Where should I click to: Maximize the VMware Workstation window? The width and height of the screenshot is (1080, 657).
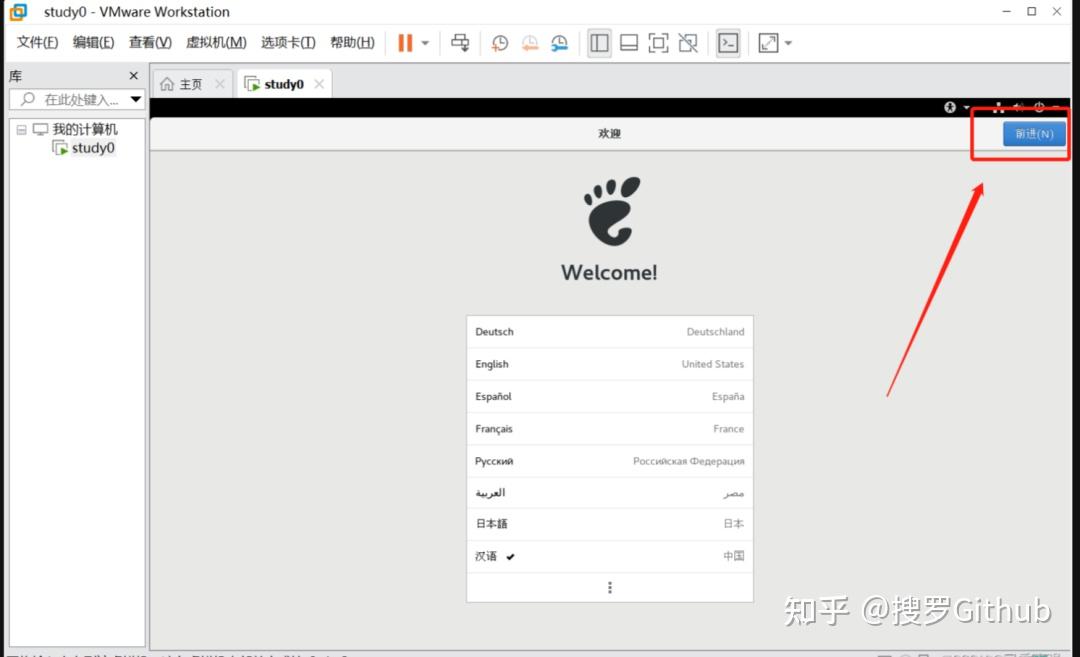click(x=1032, y=11)
